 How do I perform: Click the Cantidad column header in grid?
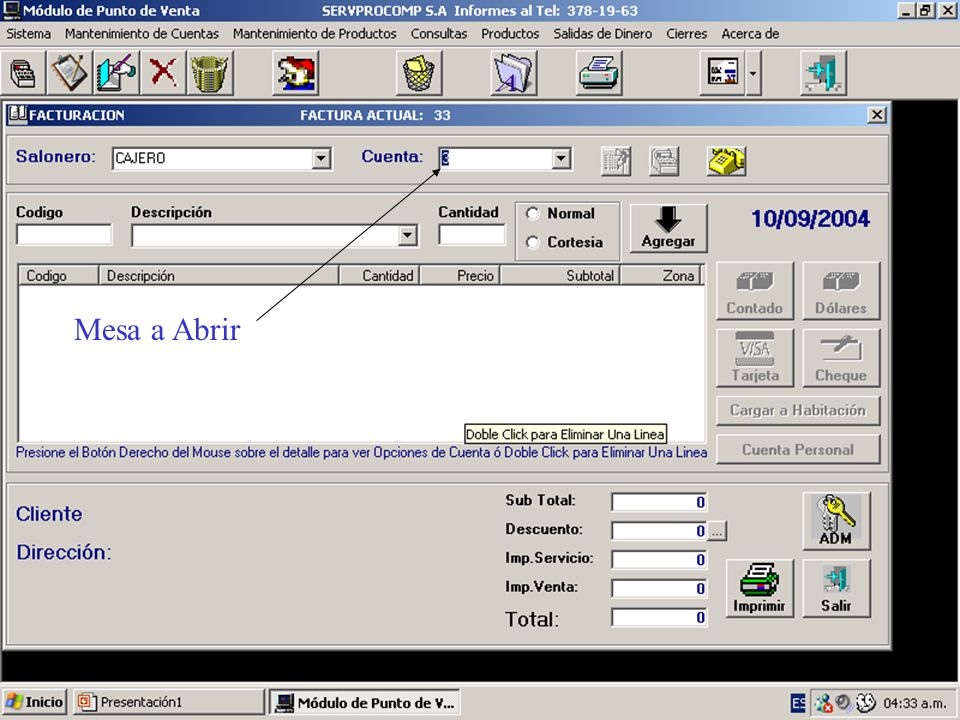coord(380,276)
